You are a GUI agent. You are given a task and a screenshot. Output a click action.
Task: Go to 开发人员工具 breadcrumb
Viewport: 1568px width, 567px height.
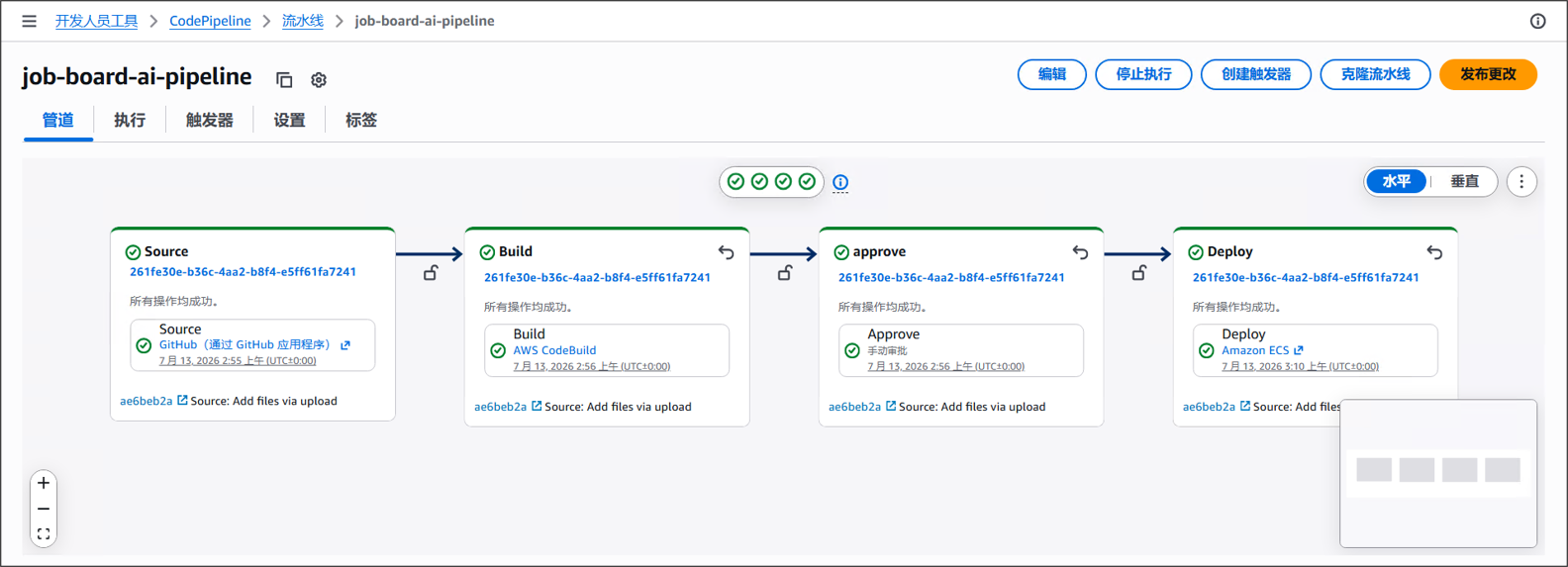click(x=96, y=21)
